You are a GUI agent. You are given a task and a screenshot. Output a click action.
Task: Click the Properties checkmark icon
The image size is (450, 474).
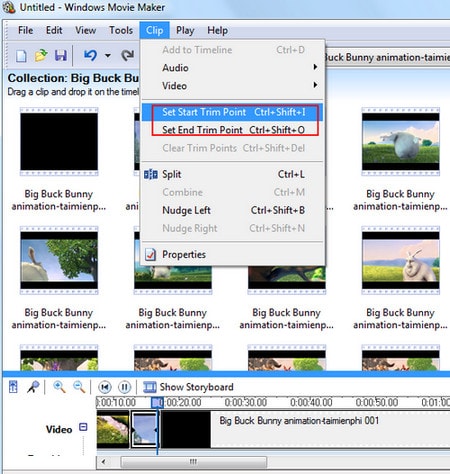[x=150, y=254]
